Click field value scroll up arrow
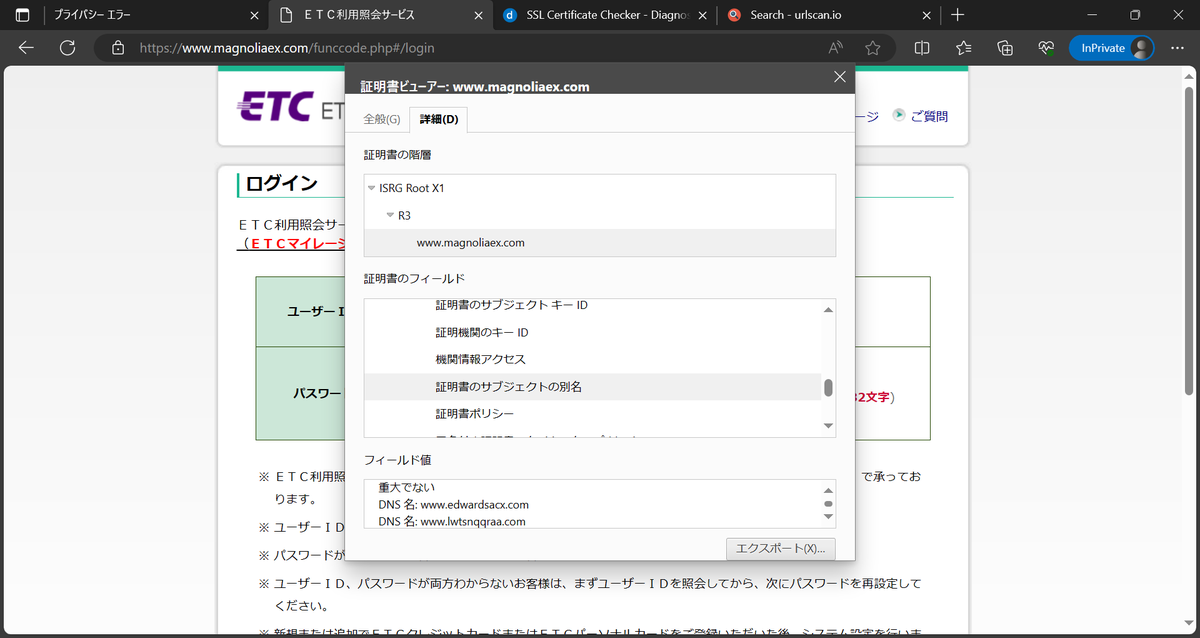 [x=828, y=490]
